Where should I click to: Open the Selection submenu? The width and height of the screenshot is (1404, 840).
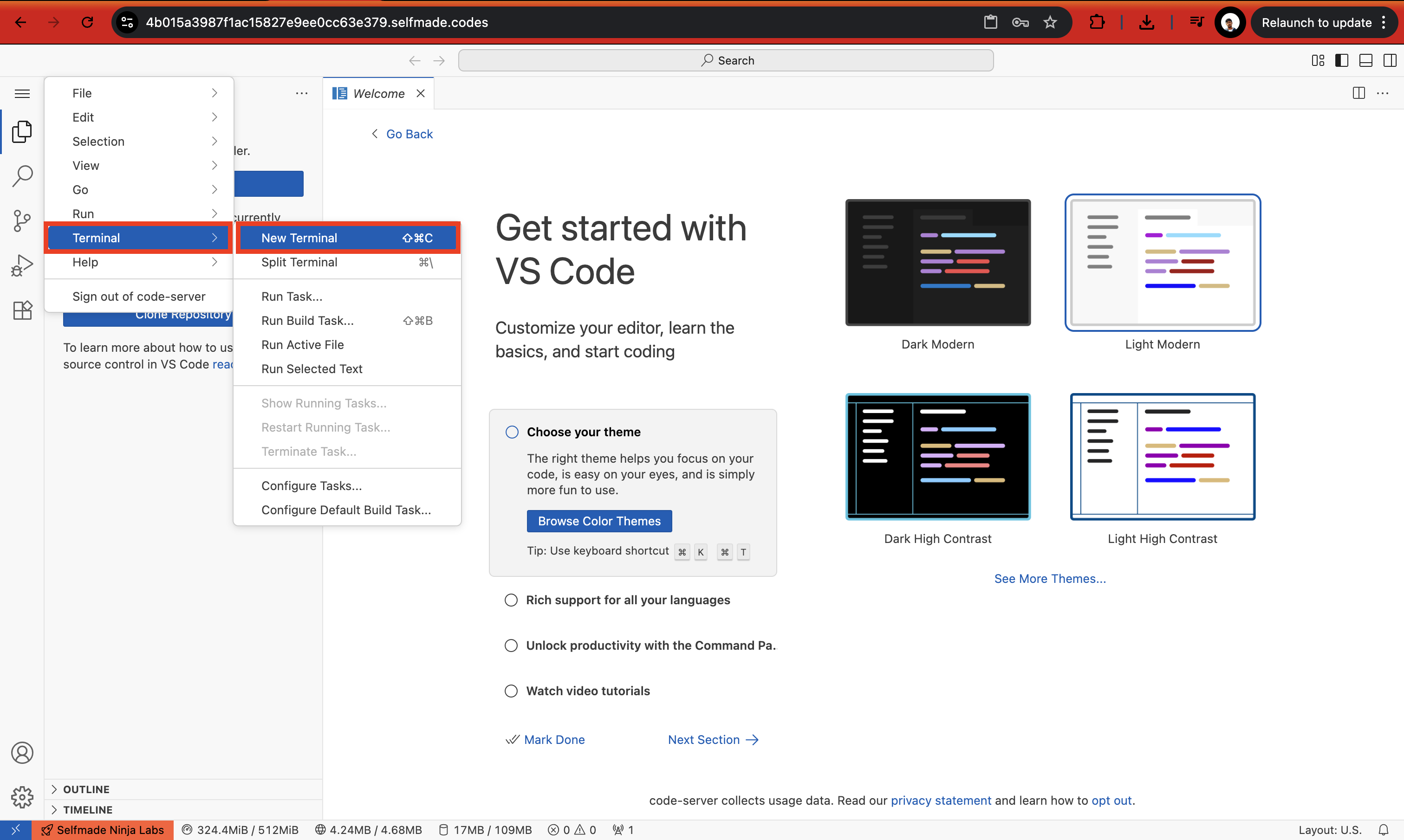click(x=139, y=142)
